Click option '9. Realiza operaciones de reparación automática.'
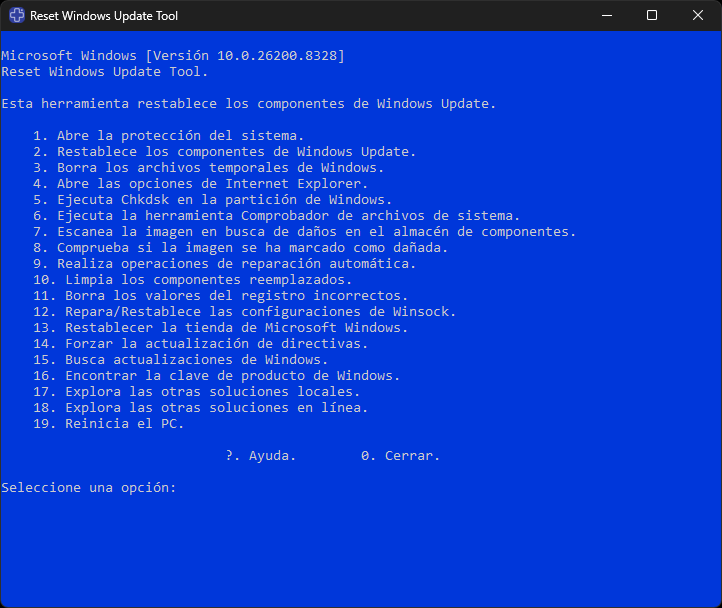Screen dimensions: 722x608 [x=225, y=263]
